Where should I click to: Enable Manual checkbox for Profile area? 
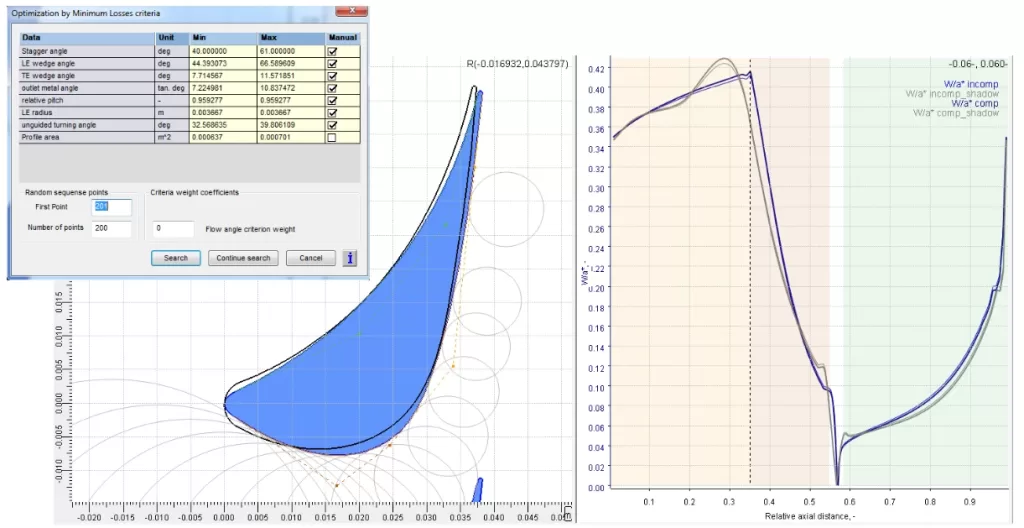pos(332,137)
